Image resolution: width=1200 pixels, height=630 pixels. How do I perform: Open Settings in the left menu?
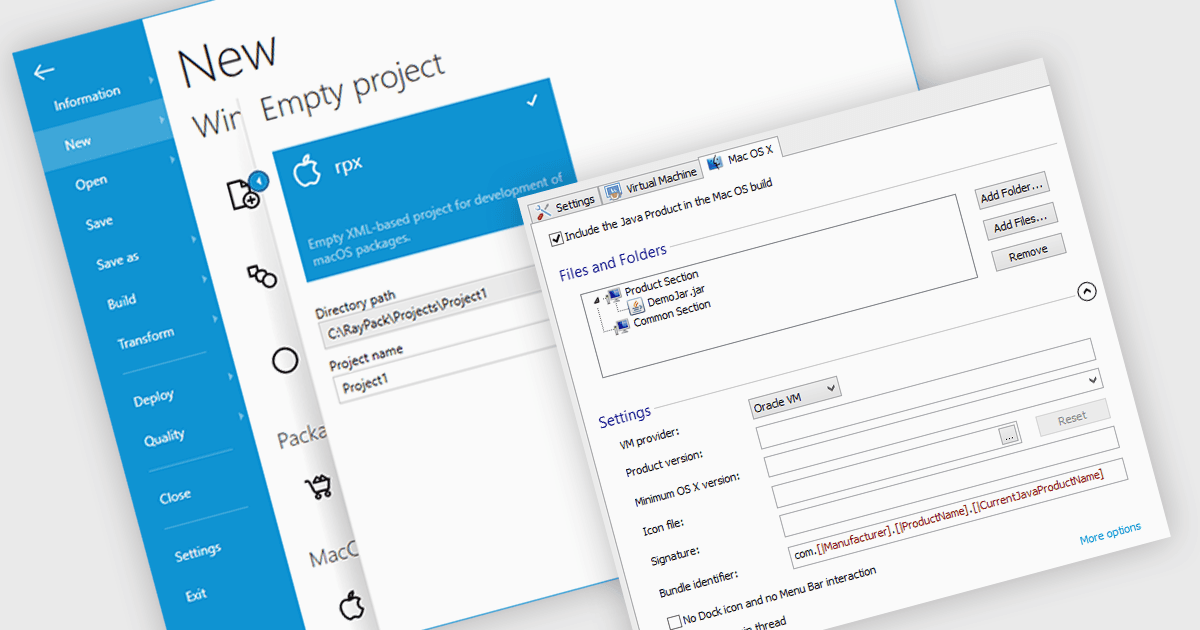[x=198, y=551]
